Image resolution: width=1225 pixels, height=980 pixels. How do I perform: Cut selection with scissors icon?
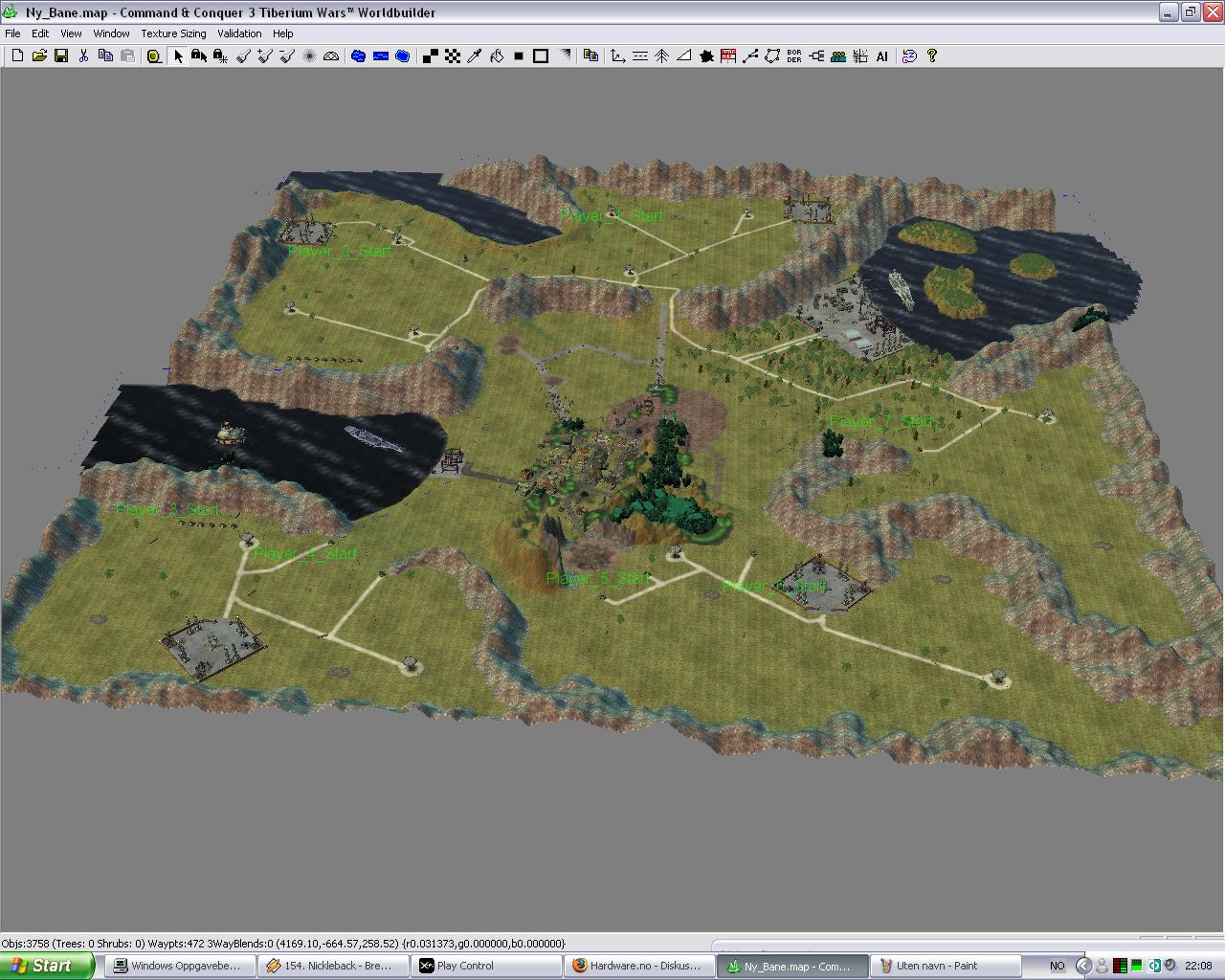(83, 56)
